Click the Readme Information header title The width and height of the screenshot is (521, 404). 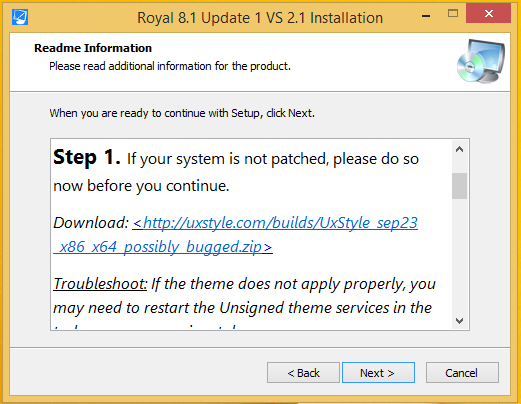click(x=93, y=48)
